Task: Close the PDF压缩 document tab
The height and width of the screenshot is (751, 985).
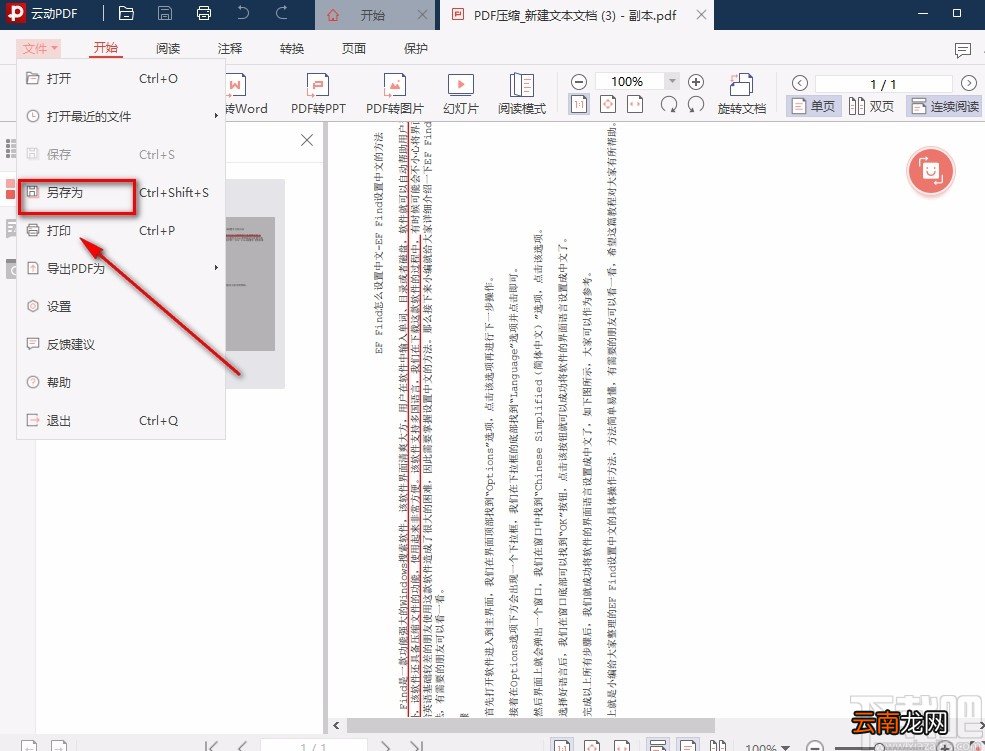Action: pyautogui.click(x=702, y=14)
